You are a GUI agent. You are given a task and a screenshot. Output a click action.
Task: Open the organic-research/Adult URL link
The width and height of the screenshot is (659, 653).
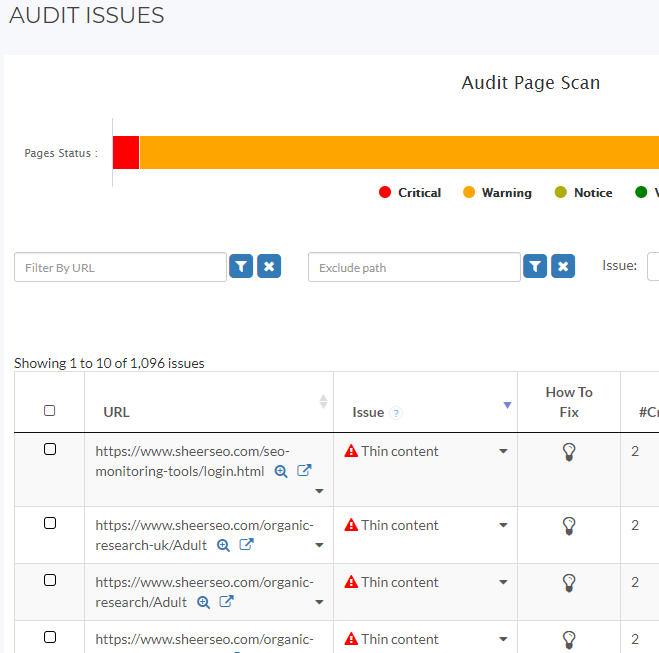(205, 592)
